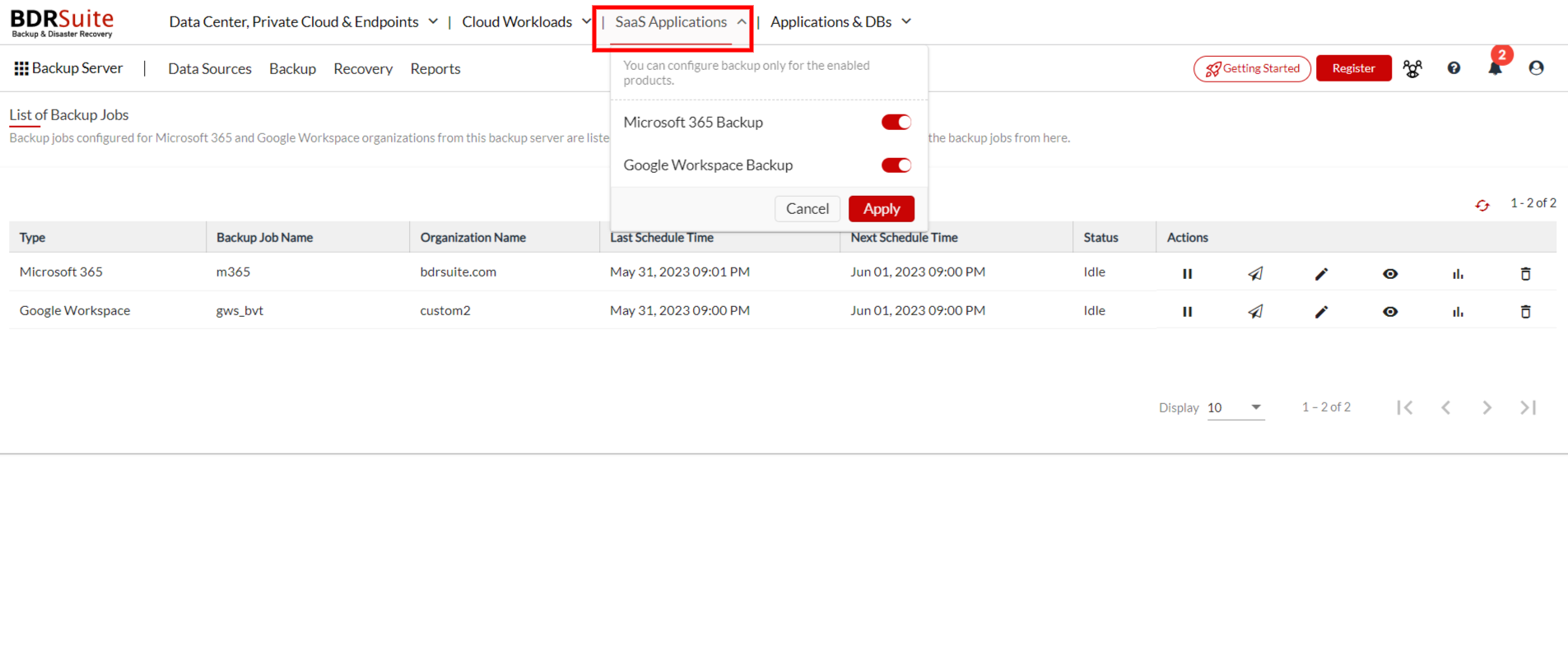Go to the previous page of results
This screenshot has width=1568, height=646.
pos(1446,407)
